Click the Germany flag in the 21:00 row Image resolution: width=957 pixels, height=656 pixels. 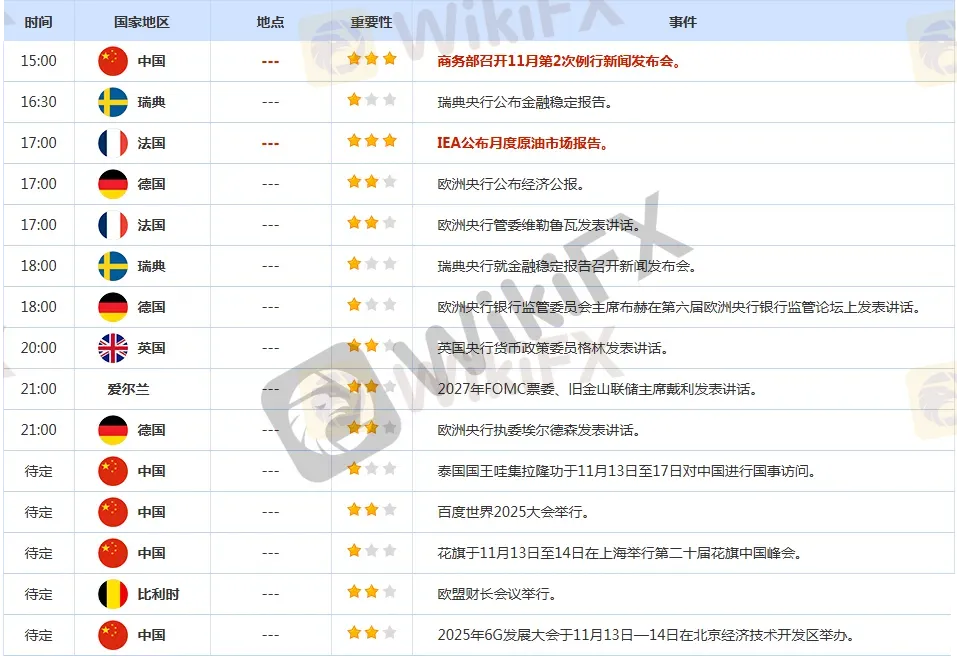coord(113,430)
